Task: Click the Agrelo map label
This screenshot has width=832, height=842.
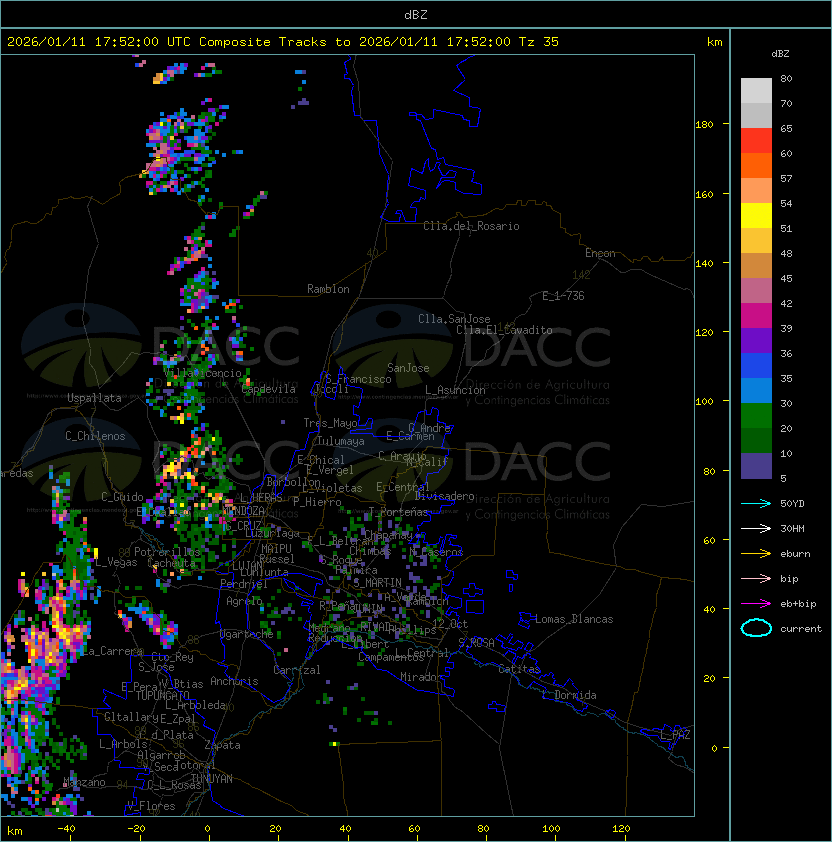Action: point(244,601)
